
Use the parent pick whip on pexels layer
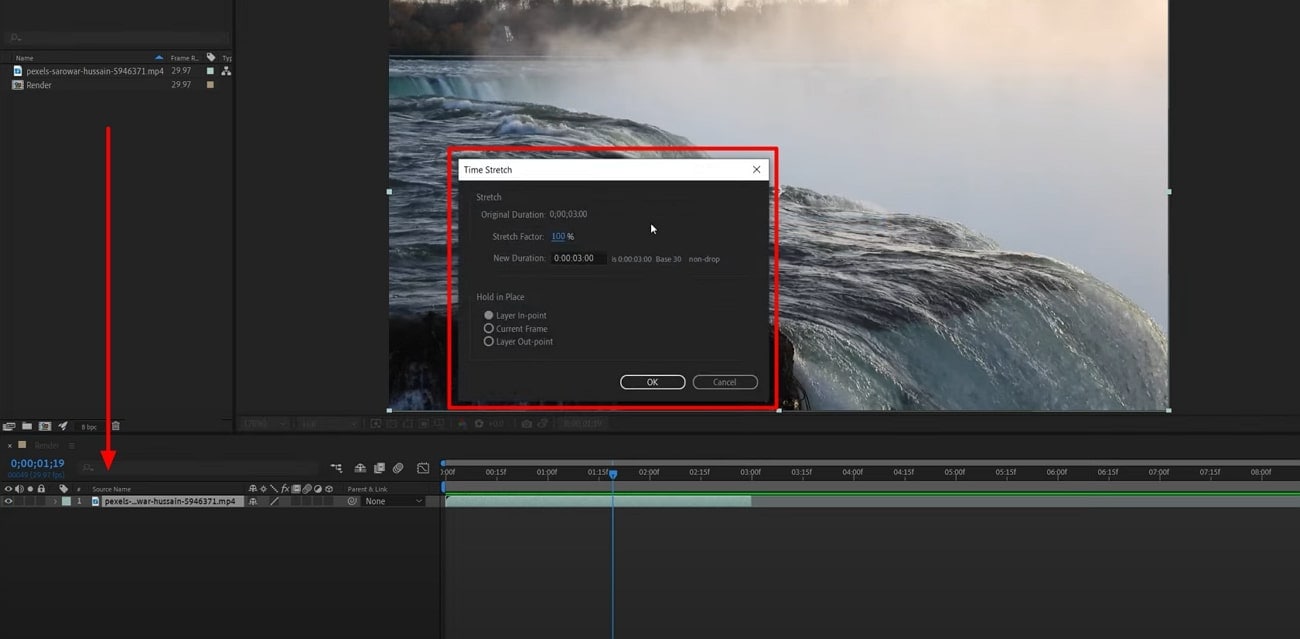click(352, 501)
